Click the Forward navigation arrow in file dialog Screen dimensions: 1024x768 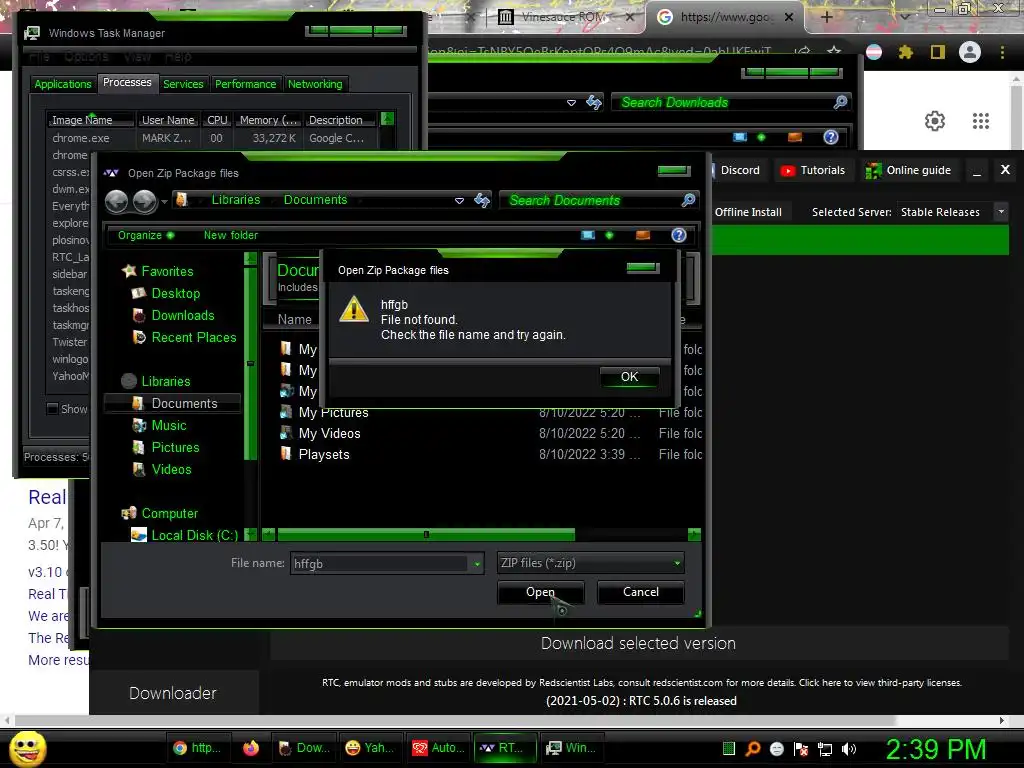click(x=144, y=201)
